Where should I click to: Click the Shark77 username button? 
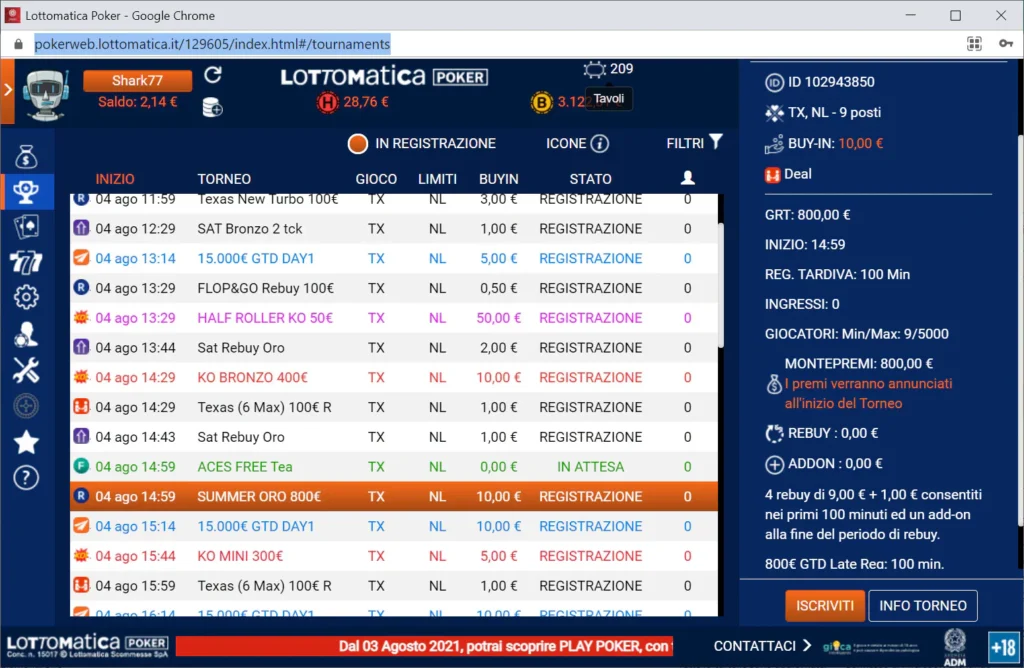pos(137,80)
